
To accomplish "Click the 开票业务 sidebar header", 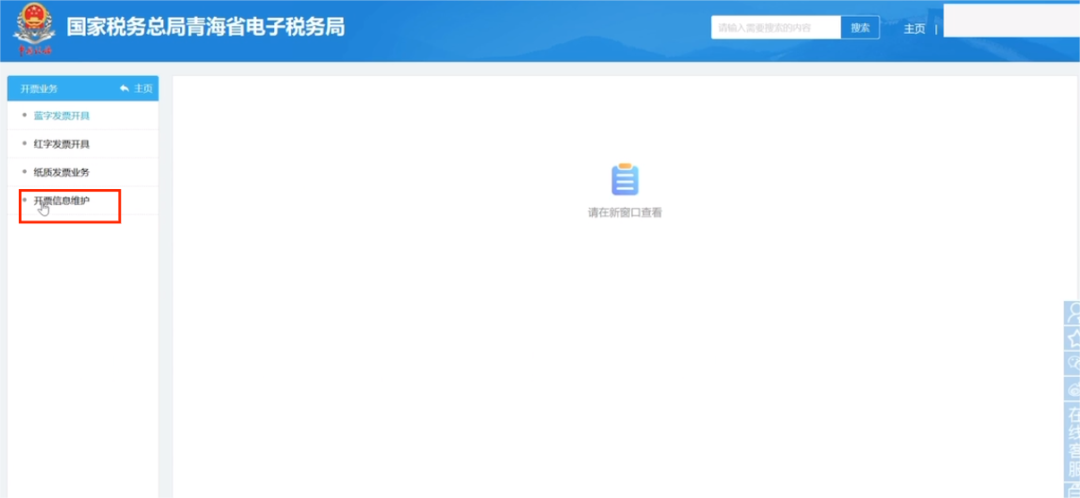I will 39,89.
